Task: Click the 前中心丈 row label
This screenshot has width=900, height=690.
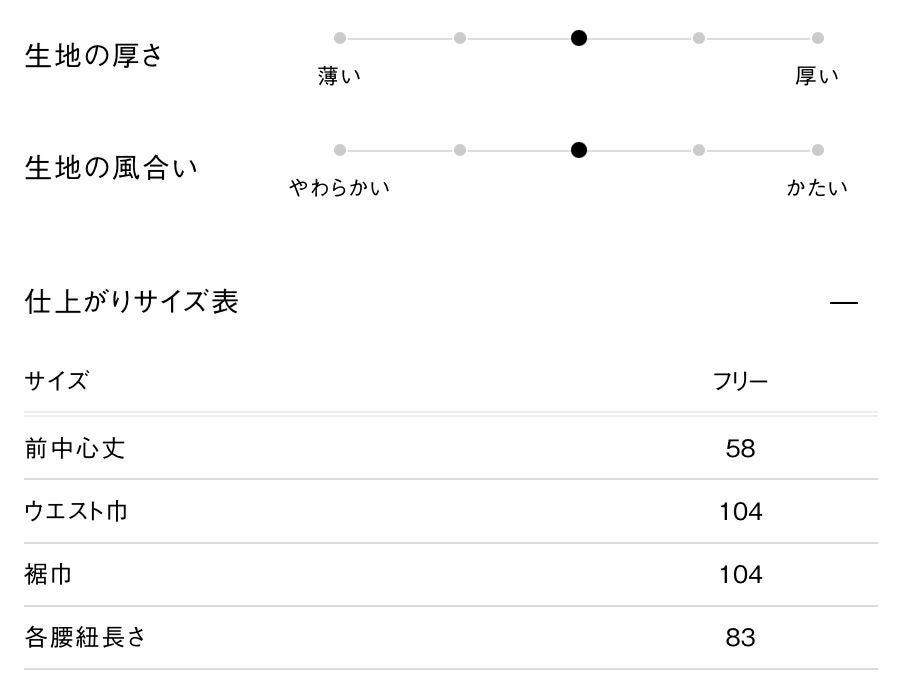Action: [75, 448]
